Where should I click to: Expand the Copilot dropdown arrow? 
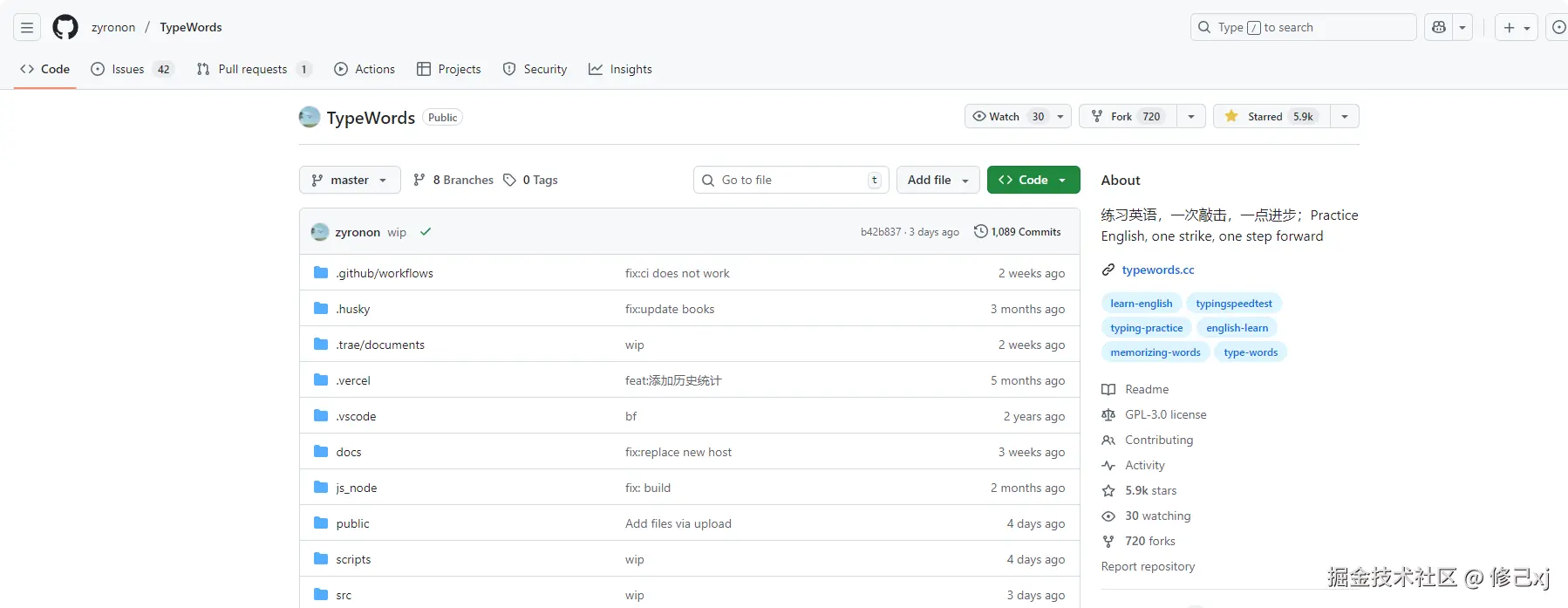point(1462,27)
